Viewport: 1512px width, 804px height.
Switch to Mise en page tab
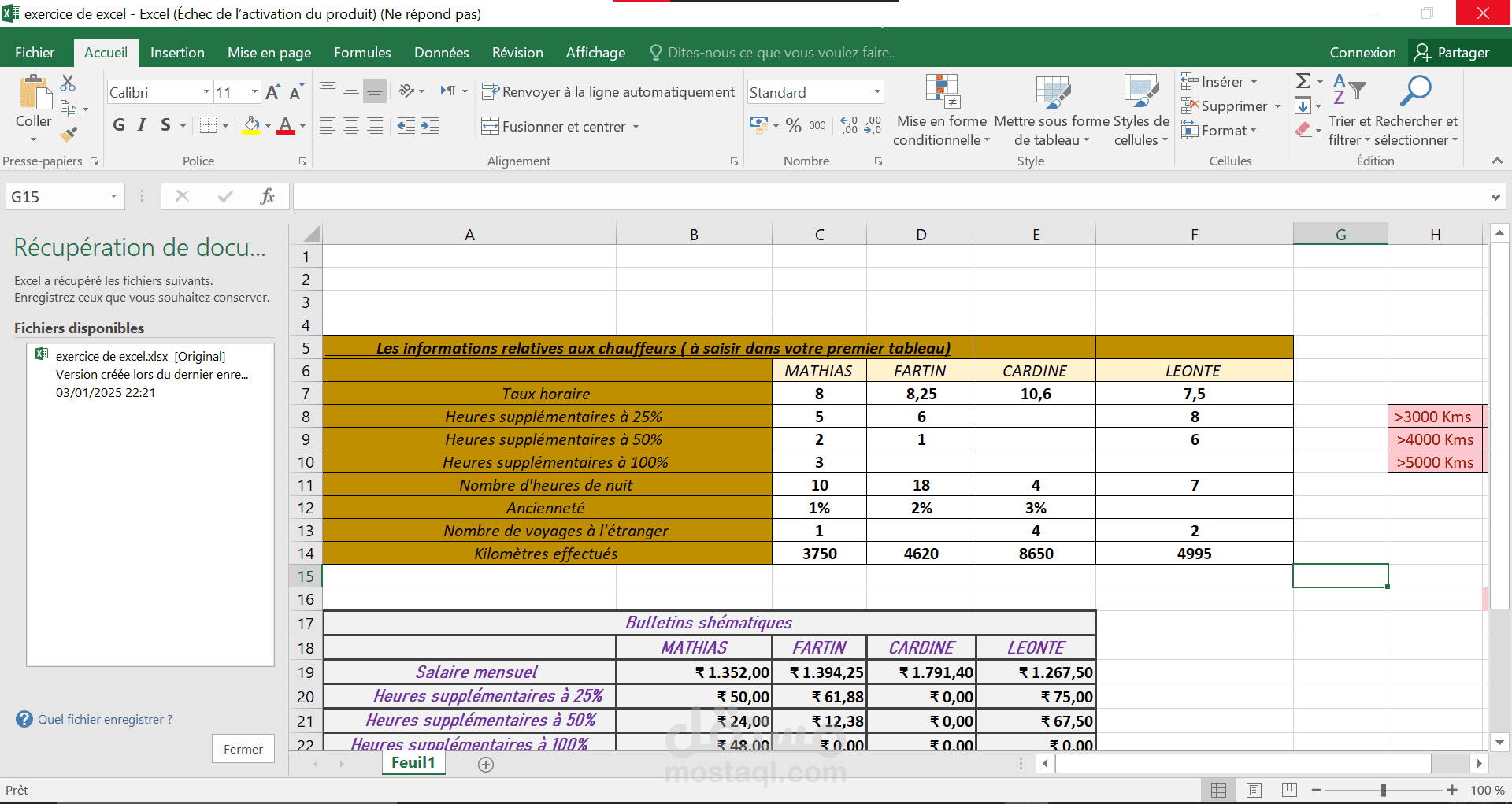click(269, 53)
